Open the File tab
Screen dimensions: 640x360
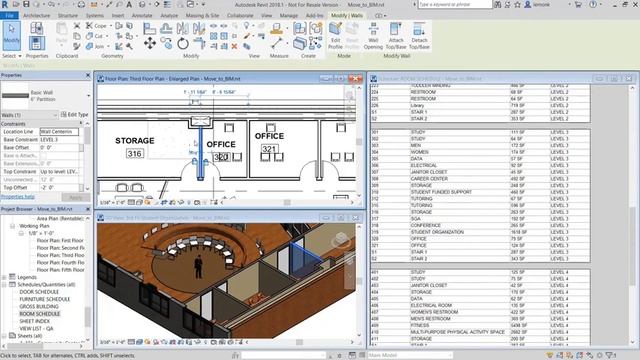tap(9, 16)
